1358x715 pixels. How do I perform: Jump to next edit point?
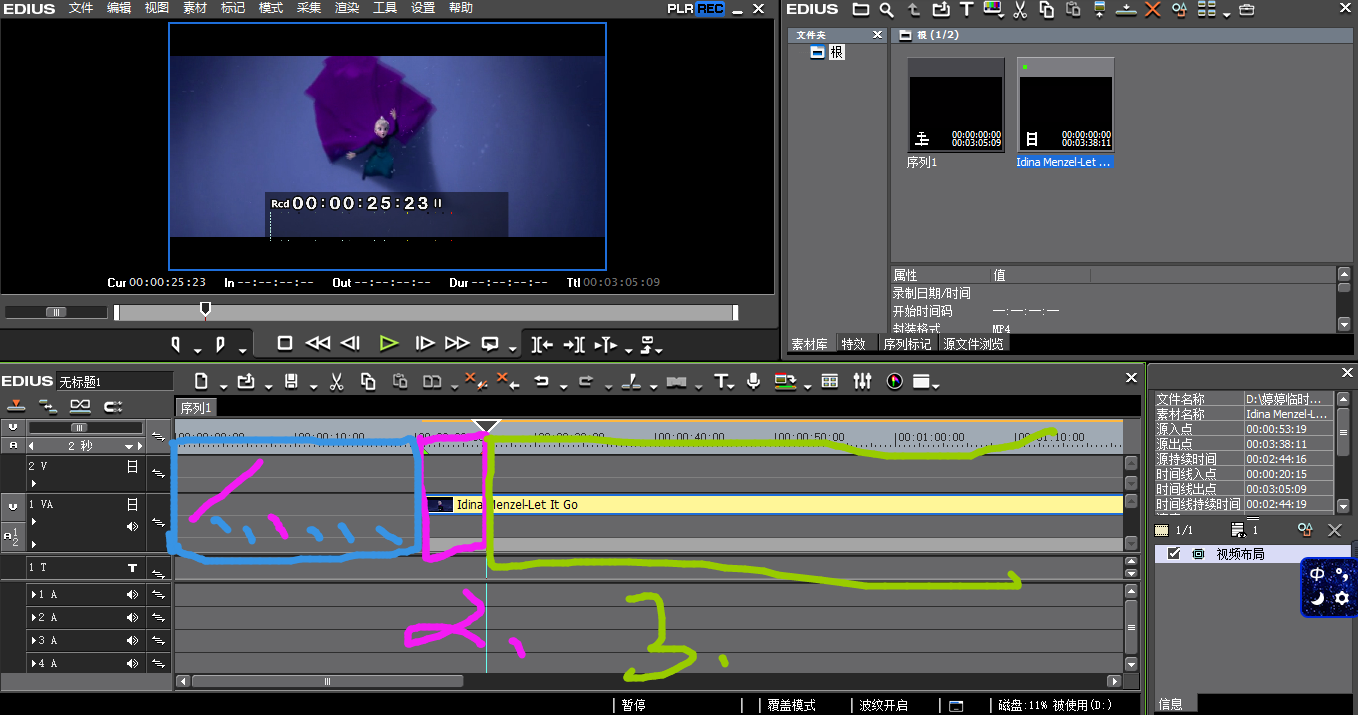[574, 344]
